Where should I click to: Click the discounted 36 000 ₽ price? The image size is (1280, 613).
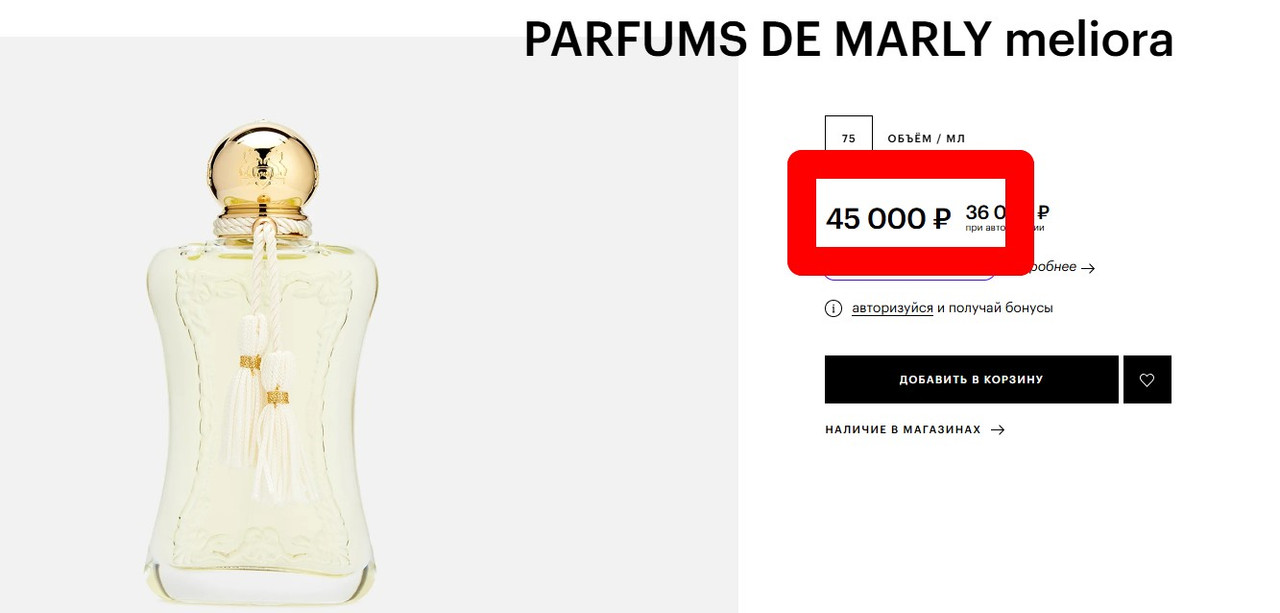(x=1007, y=213)
